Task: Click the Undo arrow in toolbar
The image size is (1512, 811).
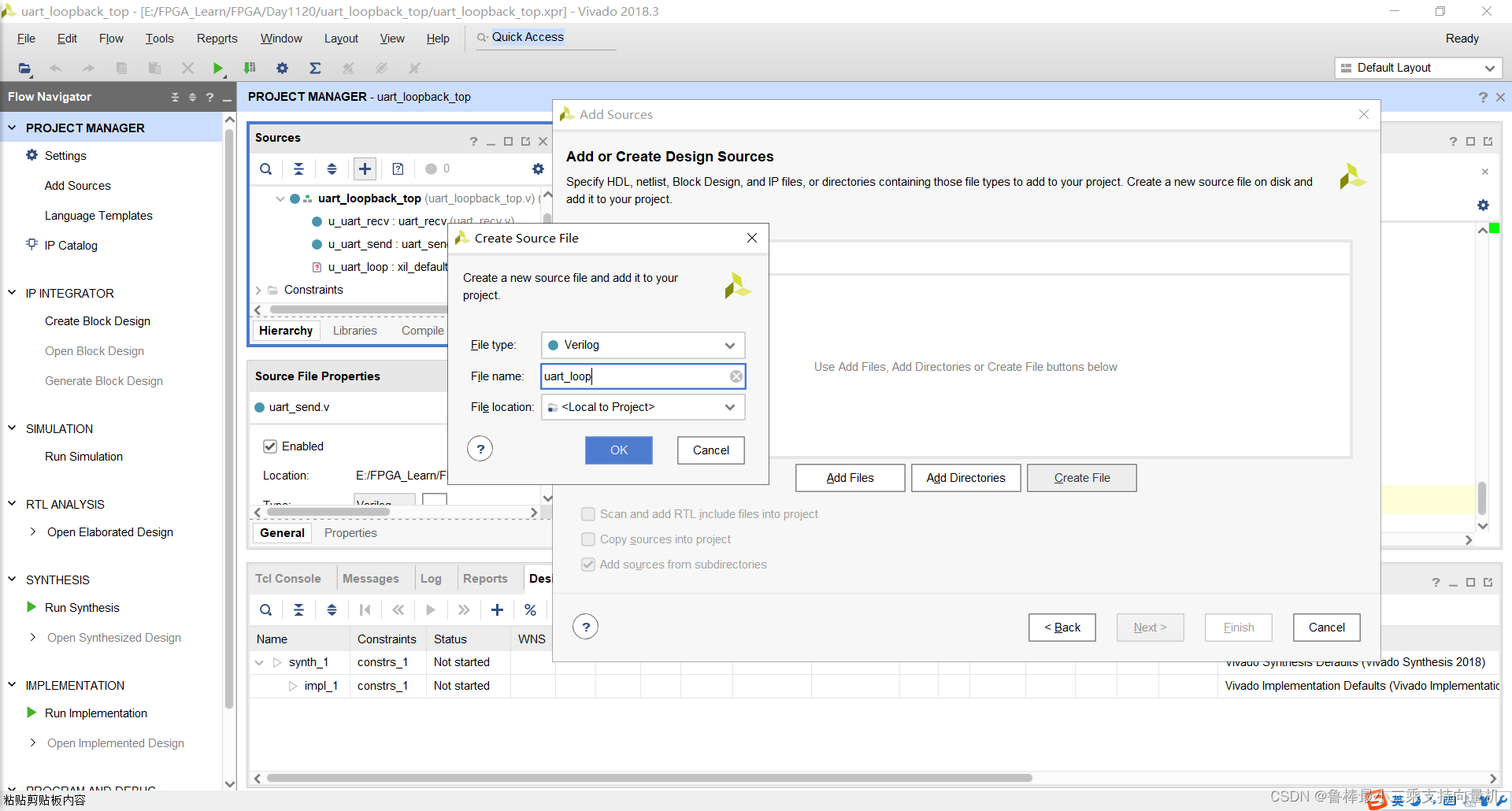Action: 55,69
